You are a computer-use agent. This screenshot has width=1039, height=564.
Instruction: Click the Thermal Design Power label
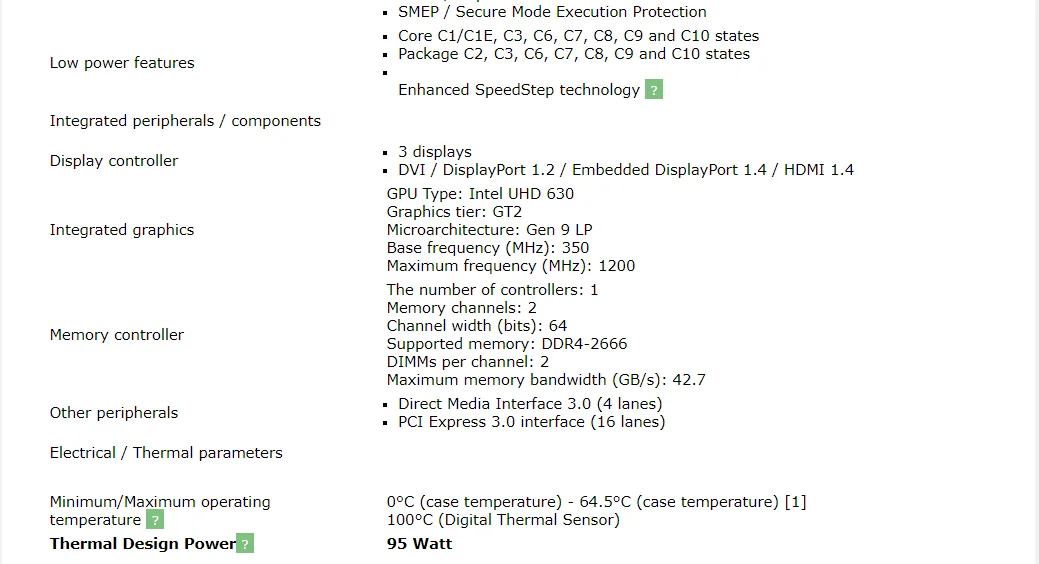coord(142,544)
